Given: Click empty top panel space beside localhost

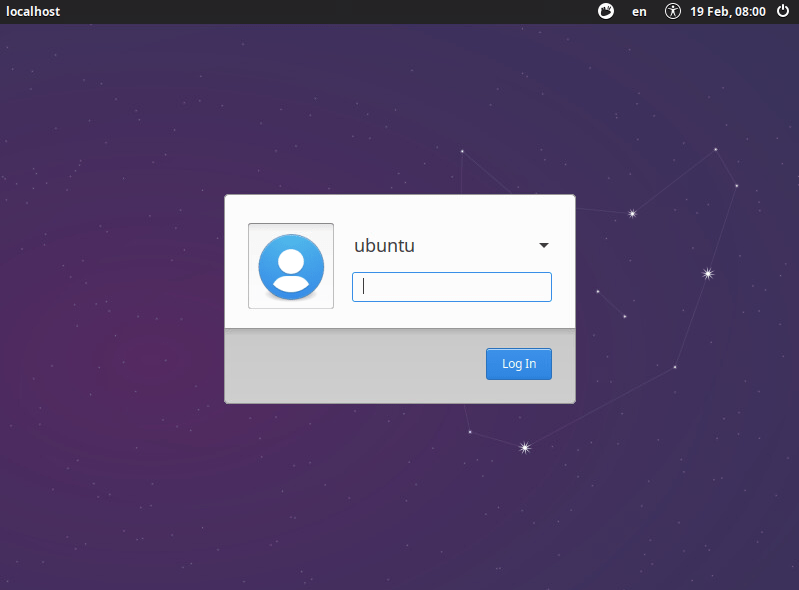Looking at the screenshot, I should tap(300, 12).
